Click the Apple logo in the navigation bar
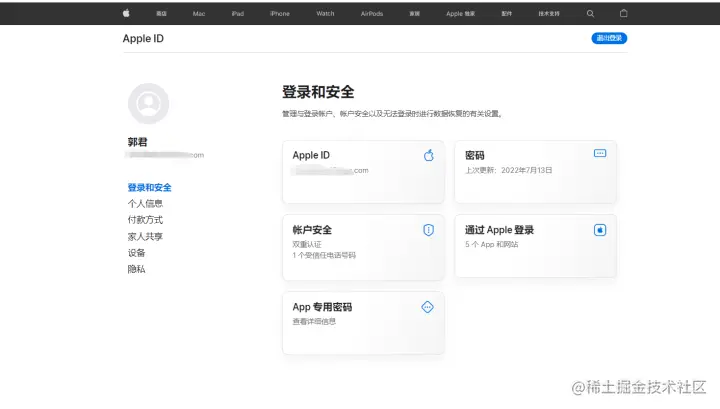Screen dimensions: 720x409 [126, 13]
